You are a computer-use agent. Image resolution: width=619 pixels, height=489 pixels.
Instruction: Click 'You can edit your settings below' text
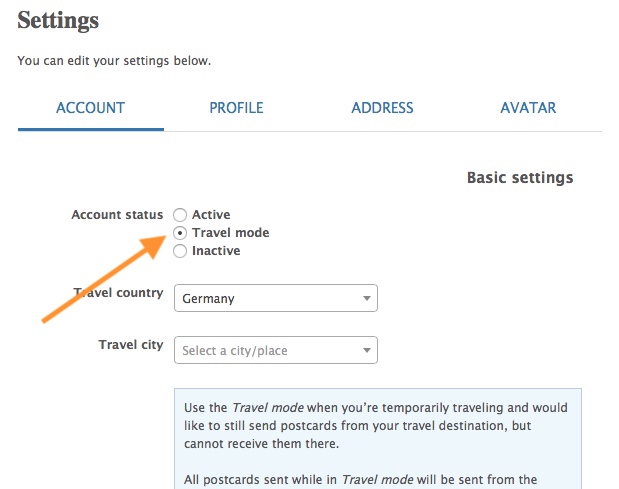click(114, 61)
